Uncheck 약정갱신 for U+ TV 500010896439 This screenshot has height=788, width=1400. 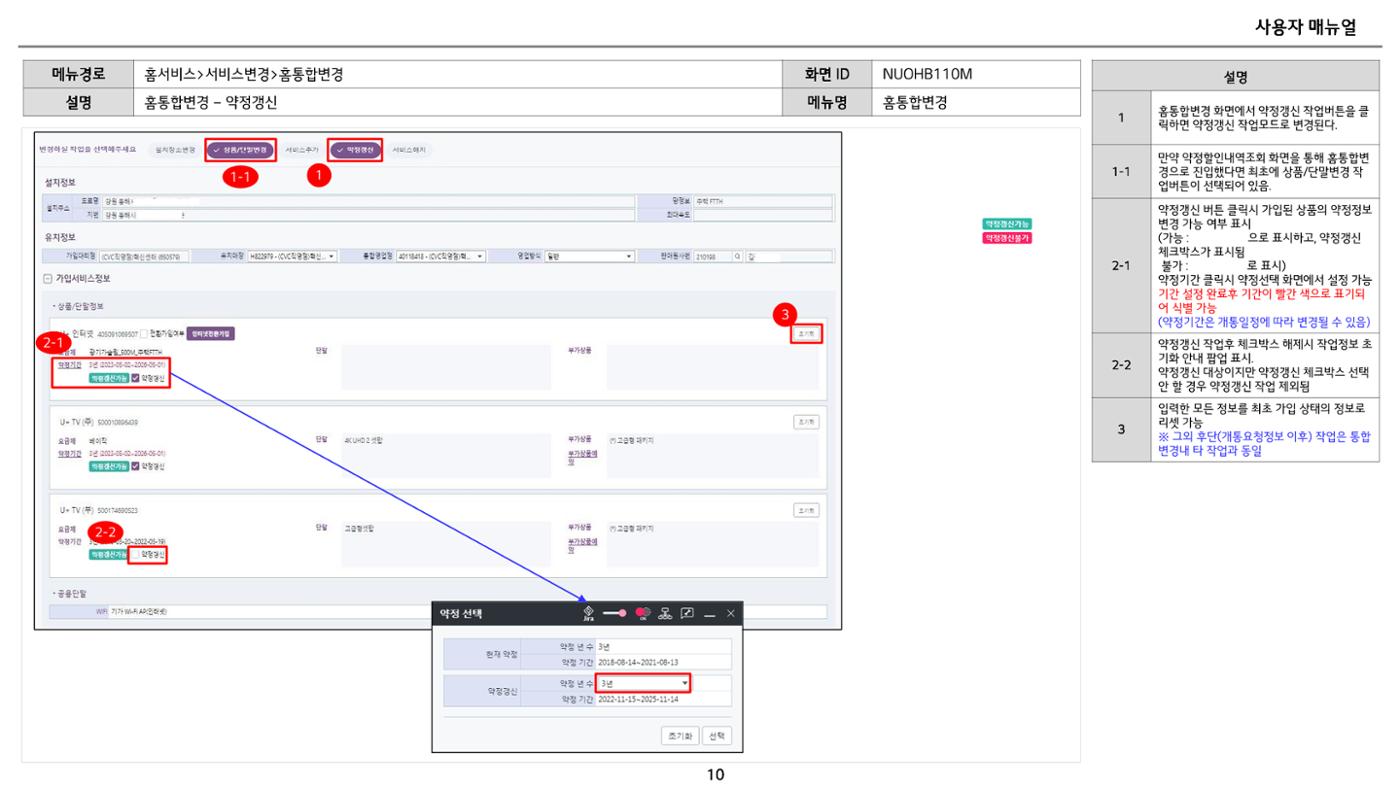[x=137, y=466]
